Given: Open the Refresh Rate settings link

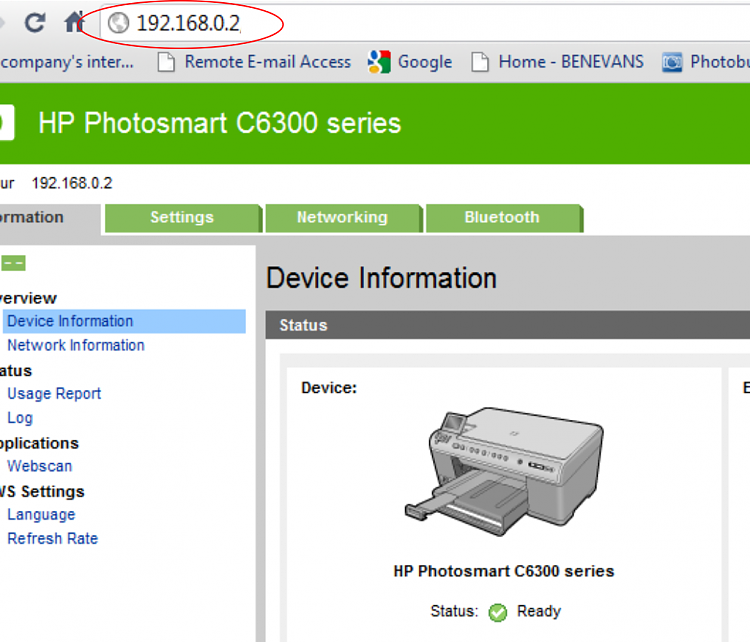Looking at the screenshot, I should 53,539.
